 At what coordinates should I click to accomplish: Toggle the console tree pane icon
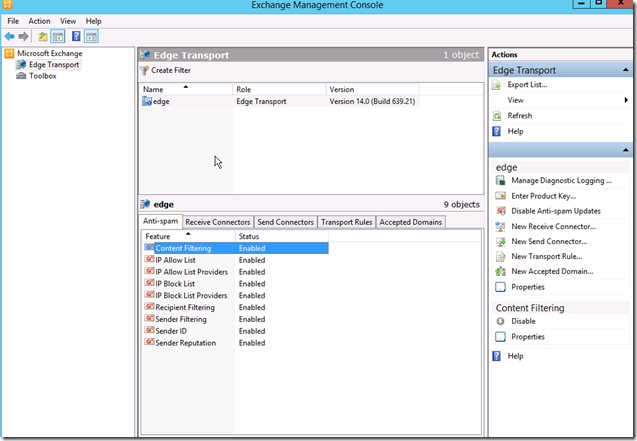pyautogui.click(x=58, y=37)
